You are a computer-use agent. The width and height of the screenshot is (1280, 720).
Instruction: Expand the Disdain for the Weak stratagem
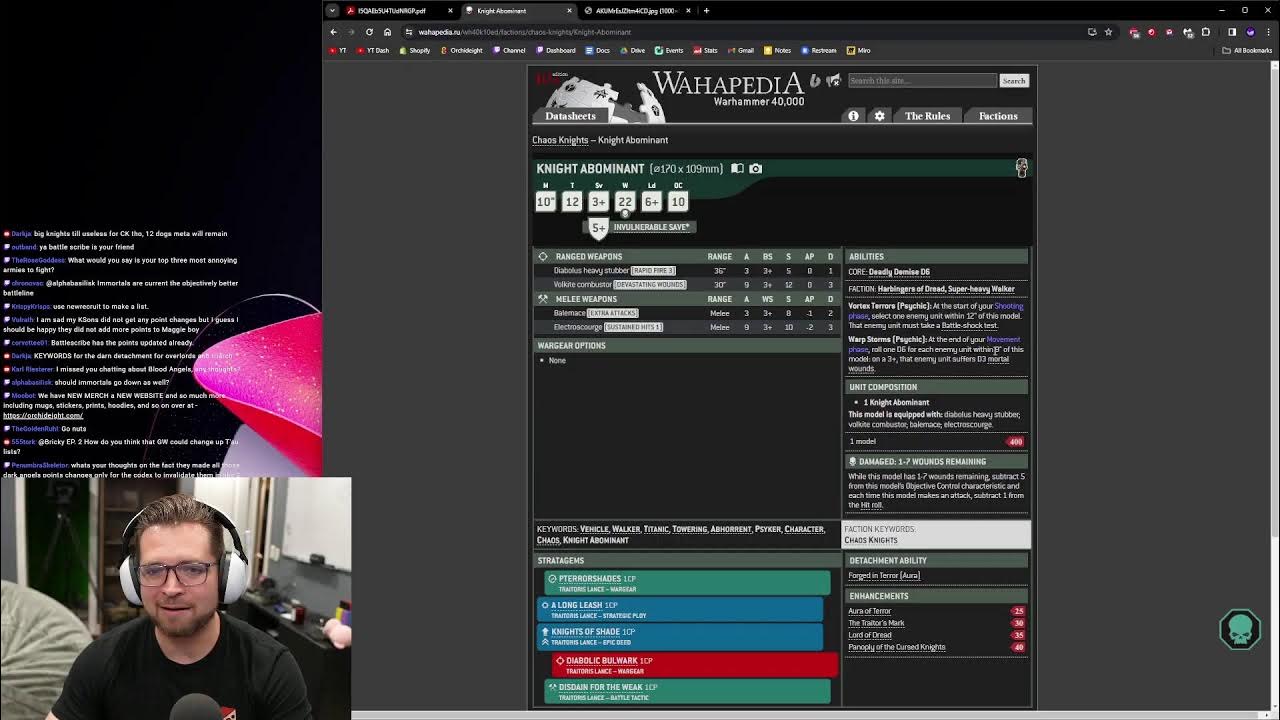point(687,691)
